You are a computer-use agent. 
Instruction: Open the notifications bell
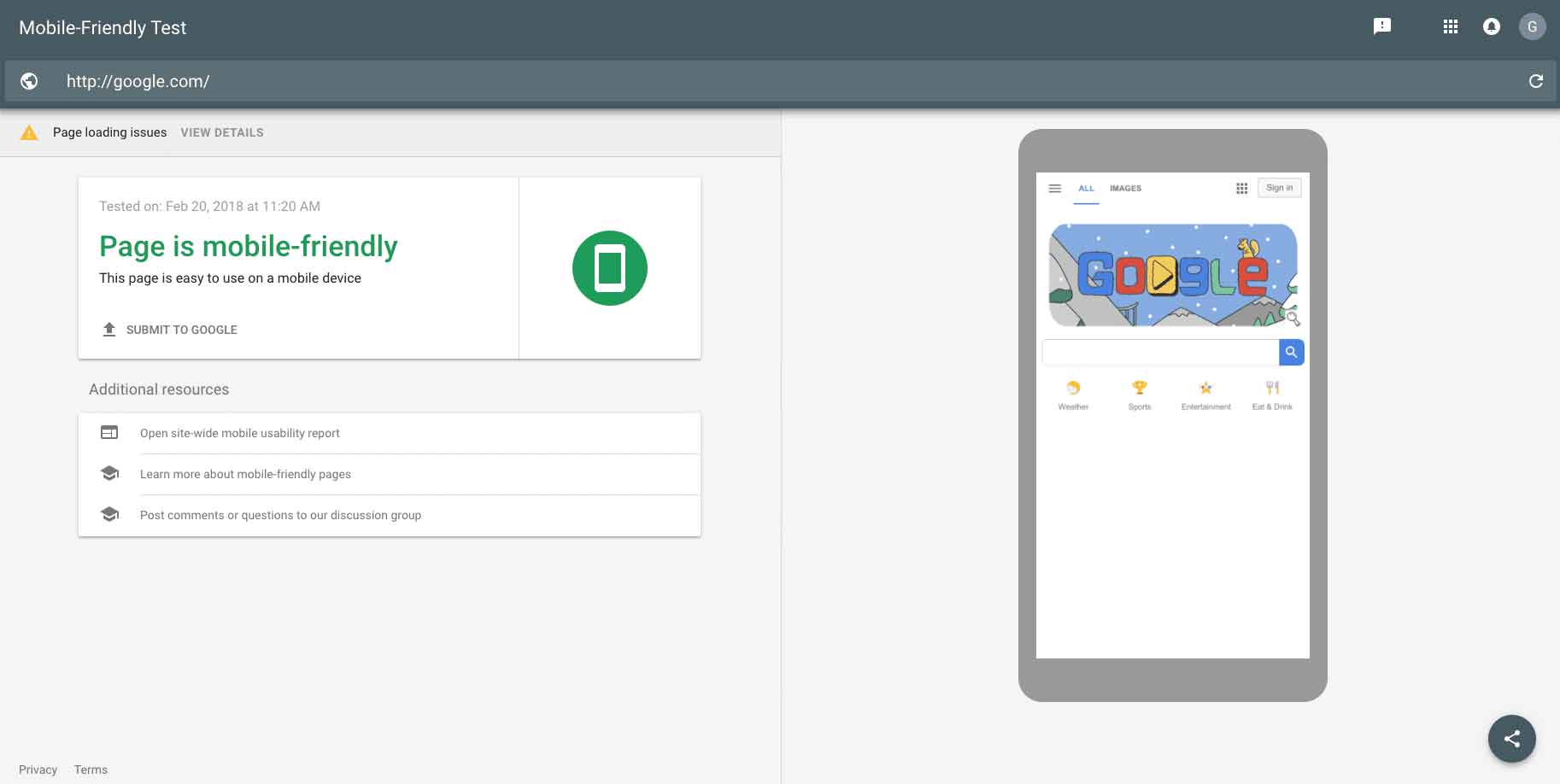tap(1491, 26)
